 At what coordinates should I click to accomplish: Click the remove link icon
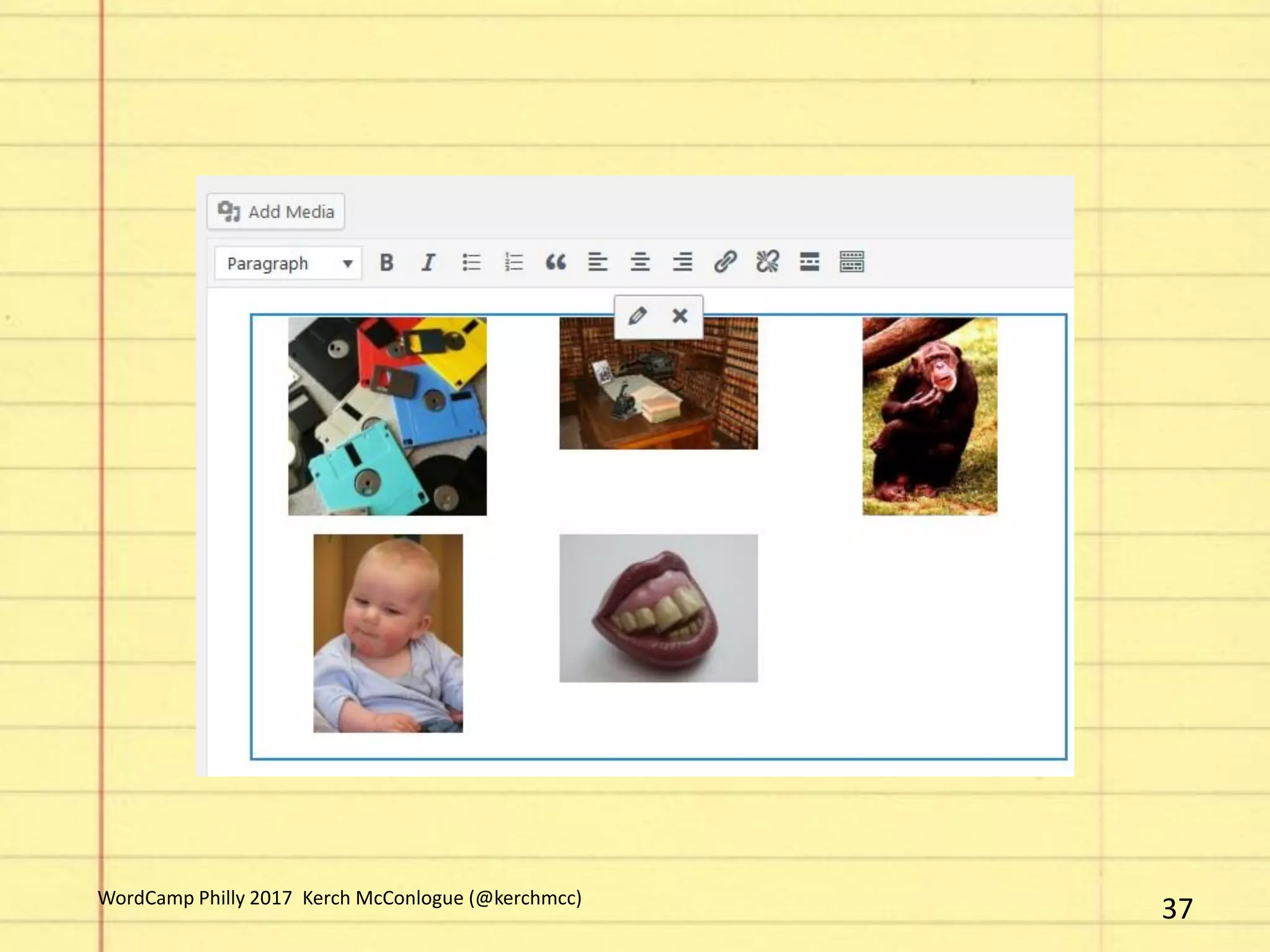point(767,263)
